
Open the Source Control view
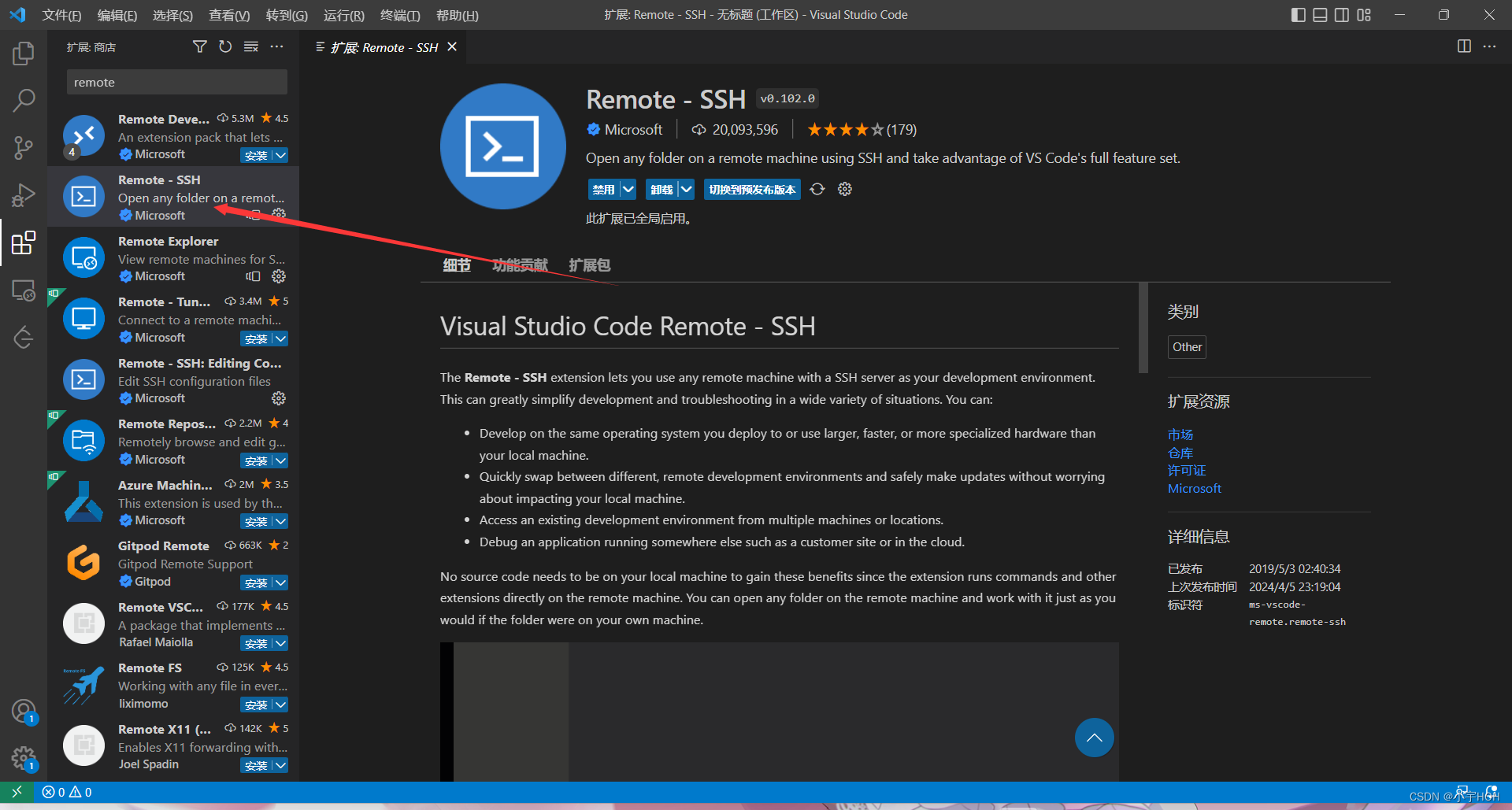click(24, 147)
